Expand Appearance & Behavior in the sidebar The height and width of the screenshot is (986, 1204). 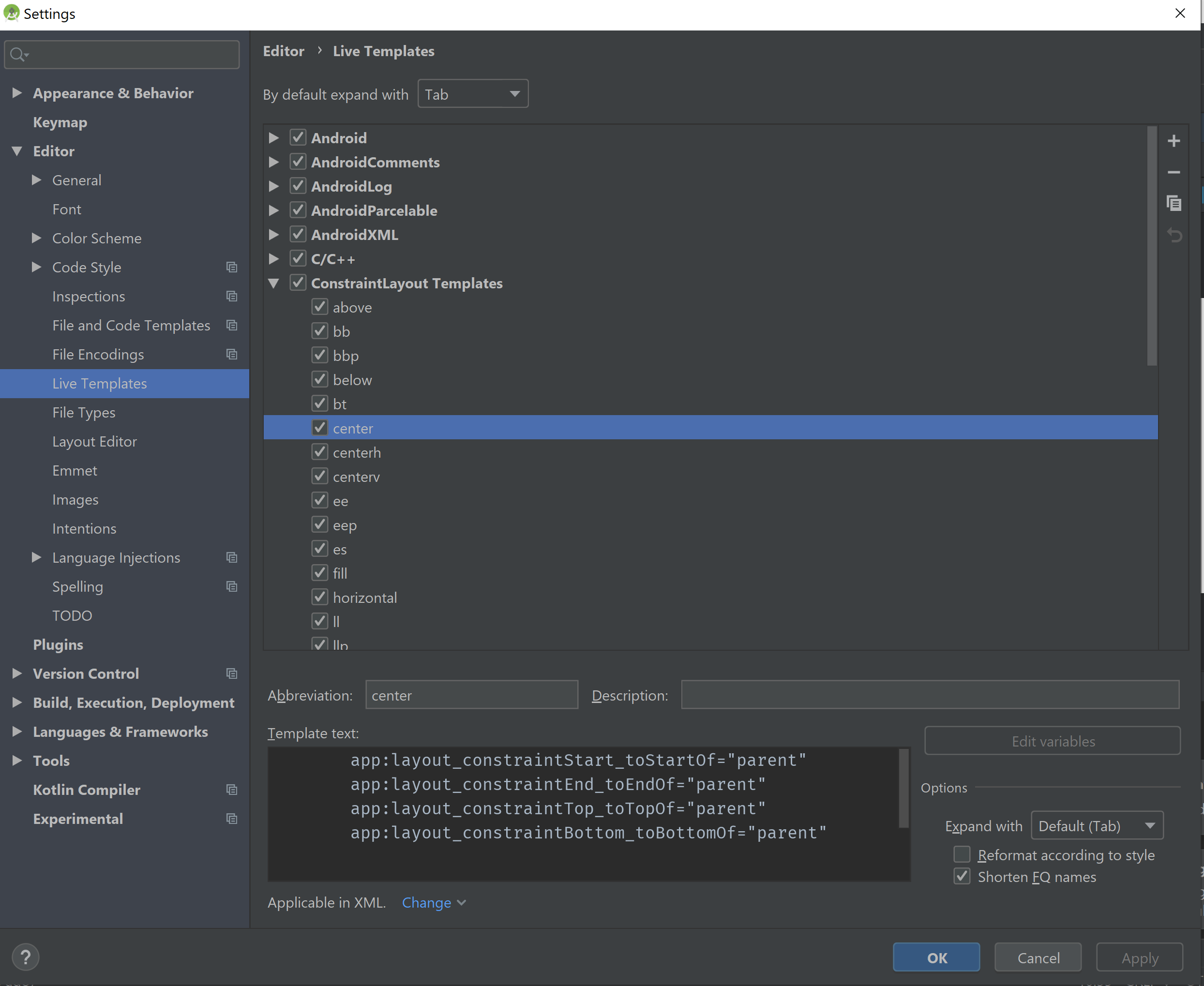coord(17,92)
